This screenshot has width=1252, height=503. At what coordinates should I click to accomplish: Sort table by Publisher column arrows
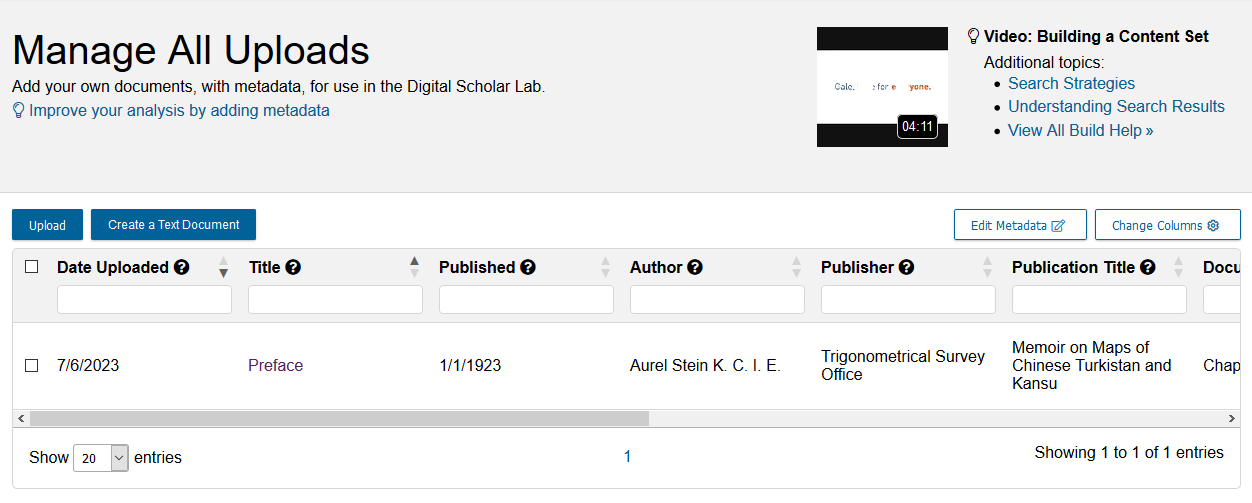(987, 267)
